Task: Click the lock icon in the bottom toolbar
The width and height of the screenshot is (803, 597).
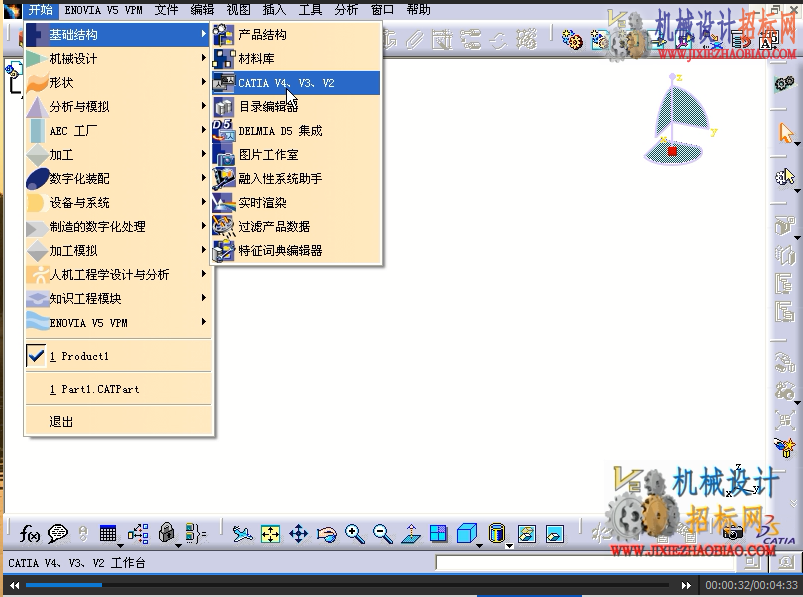Action: 166,533
